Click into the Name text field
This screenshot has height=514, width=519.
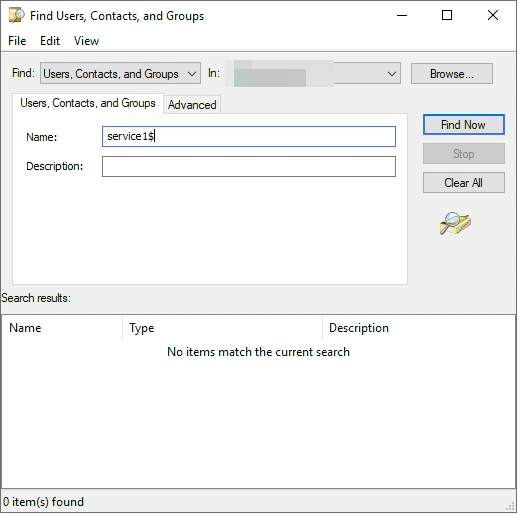249,136
